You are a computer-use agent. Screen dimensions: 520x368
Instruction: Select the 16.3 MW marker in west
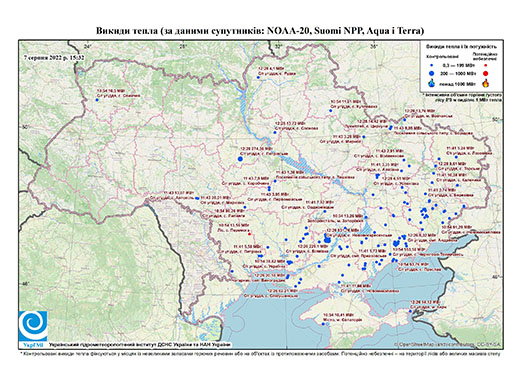[97, 100]
